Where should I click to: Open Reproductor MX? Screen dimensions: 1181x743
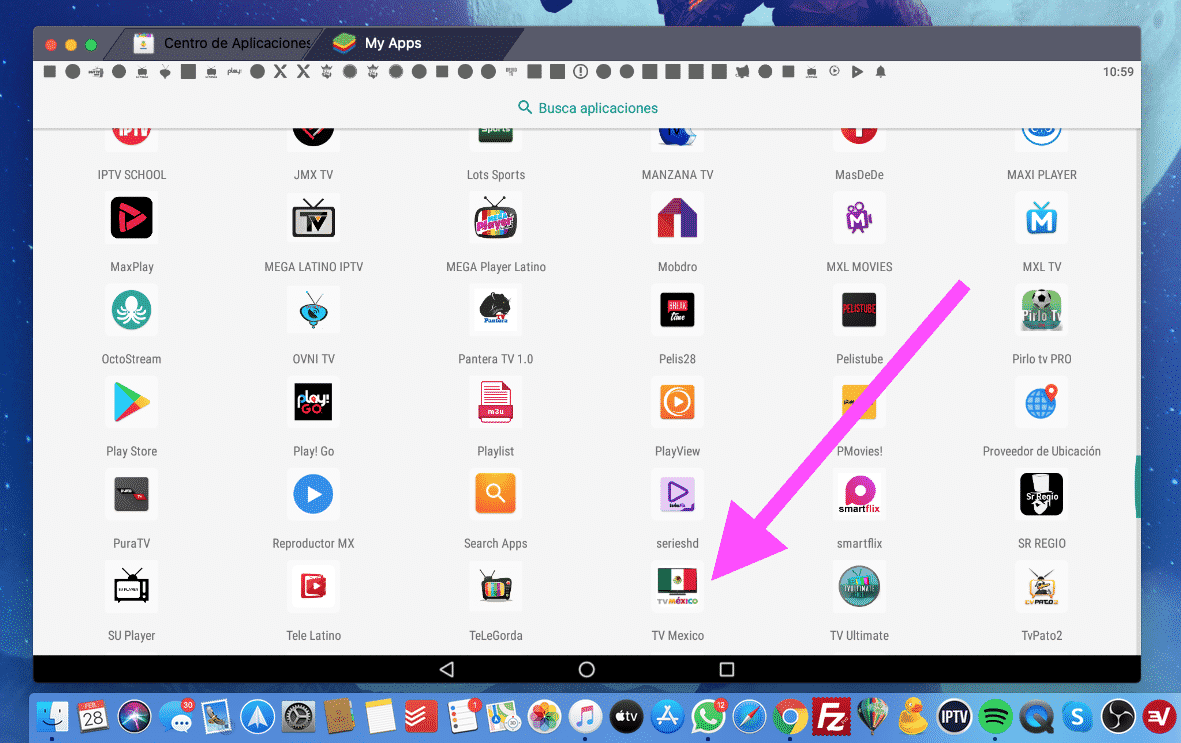pyautogui.click(x=313, y=494)
